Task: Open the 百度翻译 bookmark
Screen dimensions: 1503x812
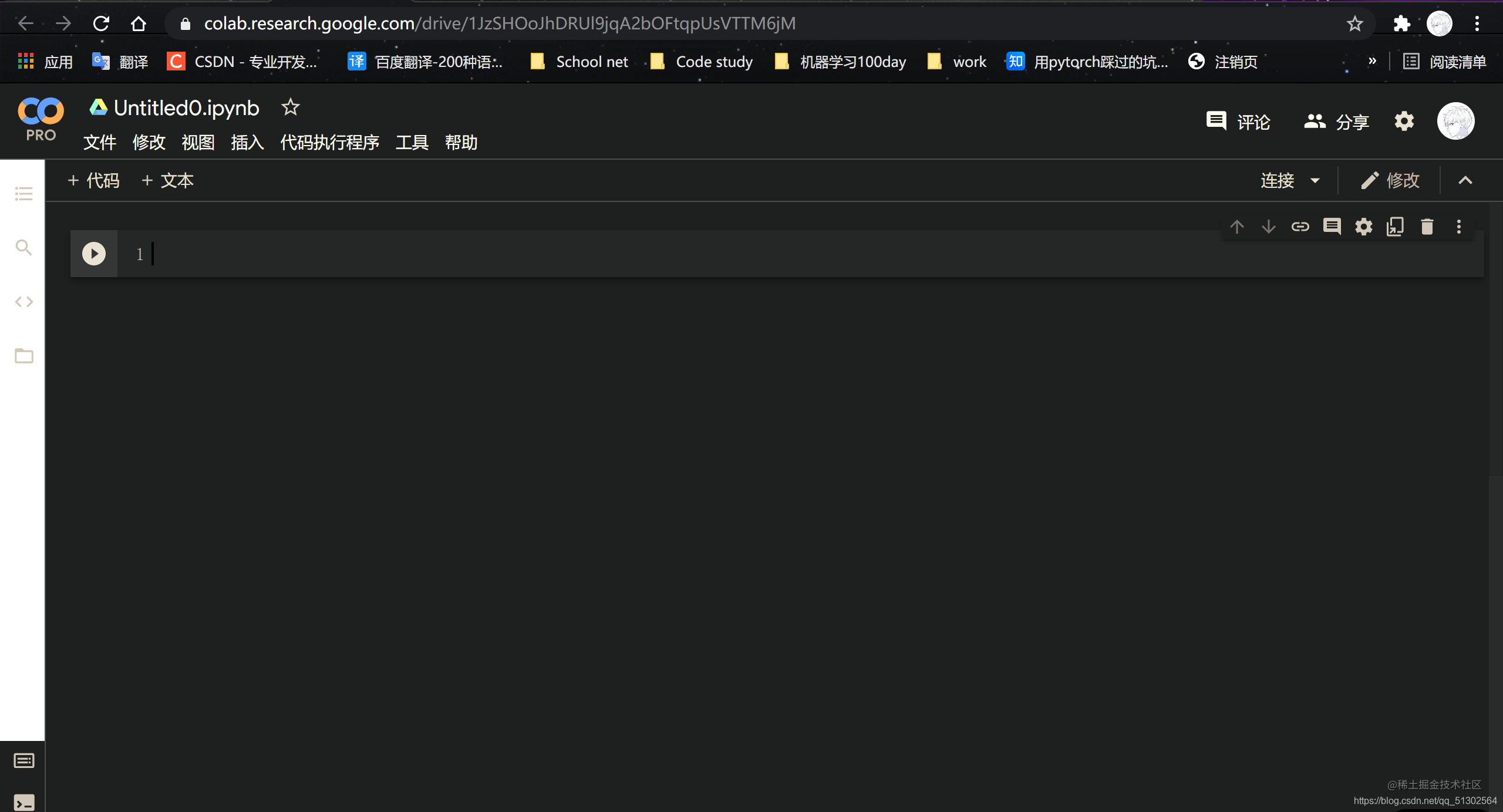Action: click(425, 62)
